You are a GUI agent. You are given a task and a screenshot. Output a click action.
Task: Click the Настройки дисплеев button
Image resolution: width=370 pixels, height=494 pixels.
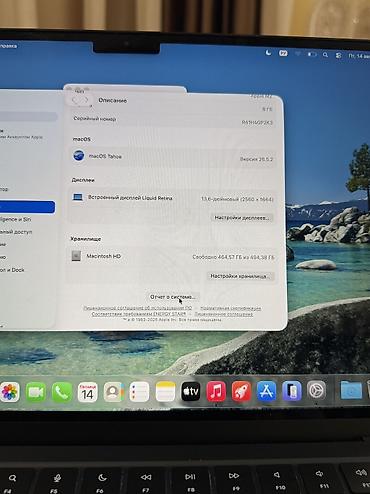pyautogui.click(x=242, y=218)
